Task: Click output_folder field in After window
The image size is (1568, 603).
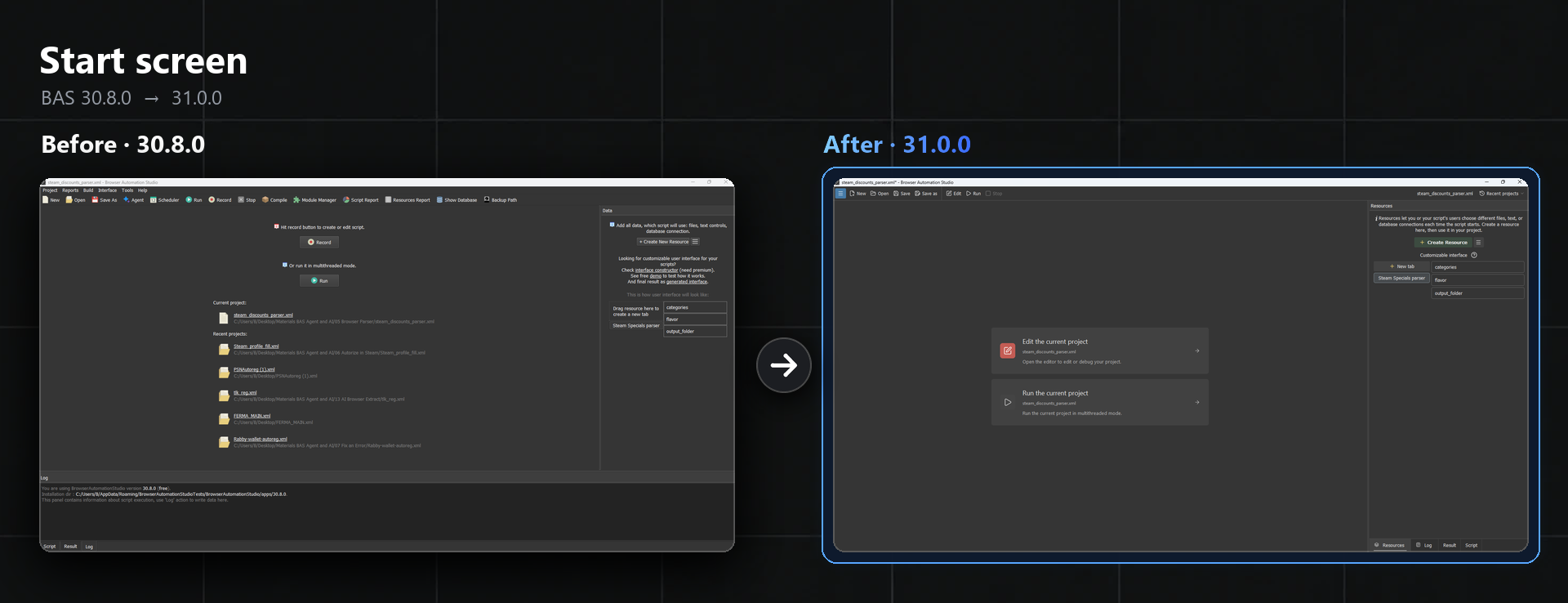Action: coord(1477,293)
